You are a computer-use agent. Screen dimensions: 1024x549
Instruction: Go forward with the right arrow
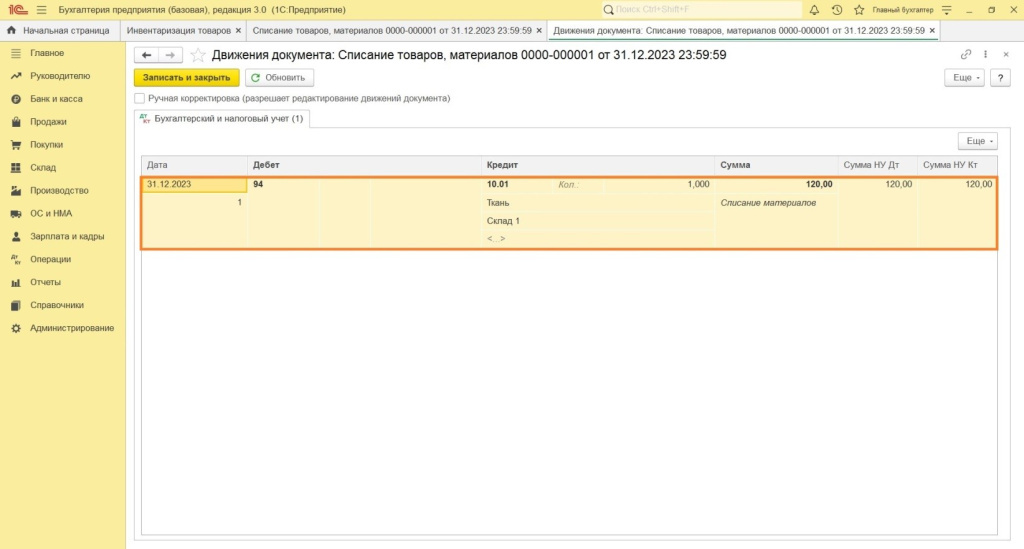coord(170,55)
